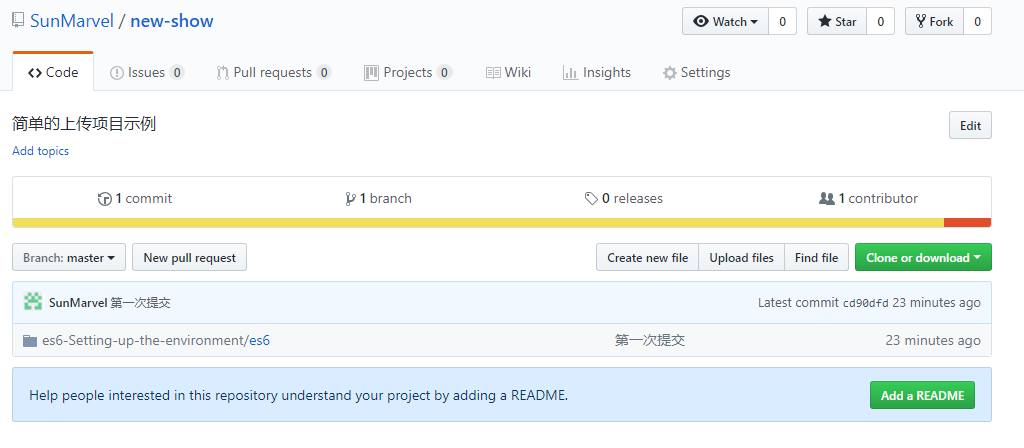Fork the repository
The width and height of the screenshot is (1024, 448).
[x=935, y=22]
